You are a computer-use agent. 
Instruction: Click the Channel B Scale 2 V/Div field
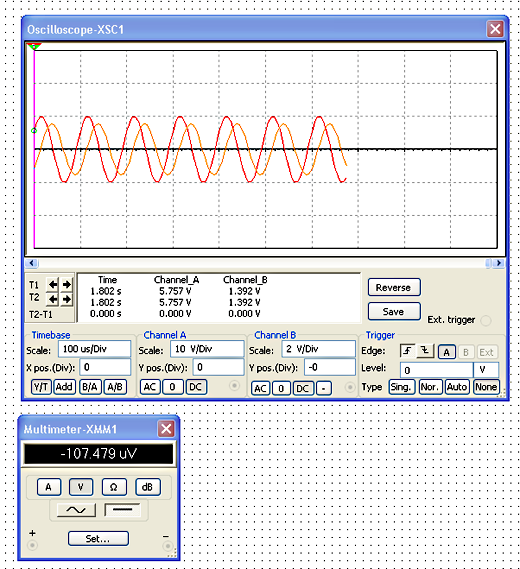coord(318,349)
